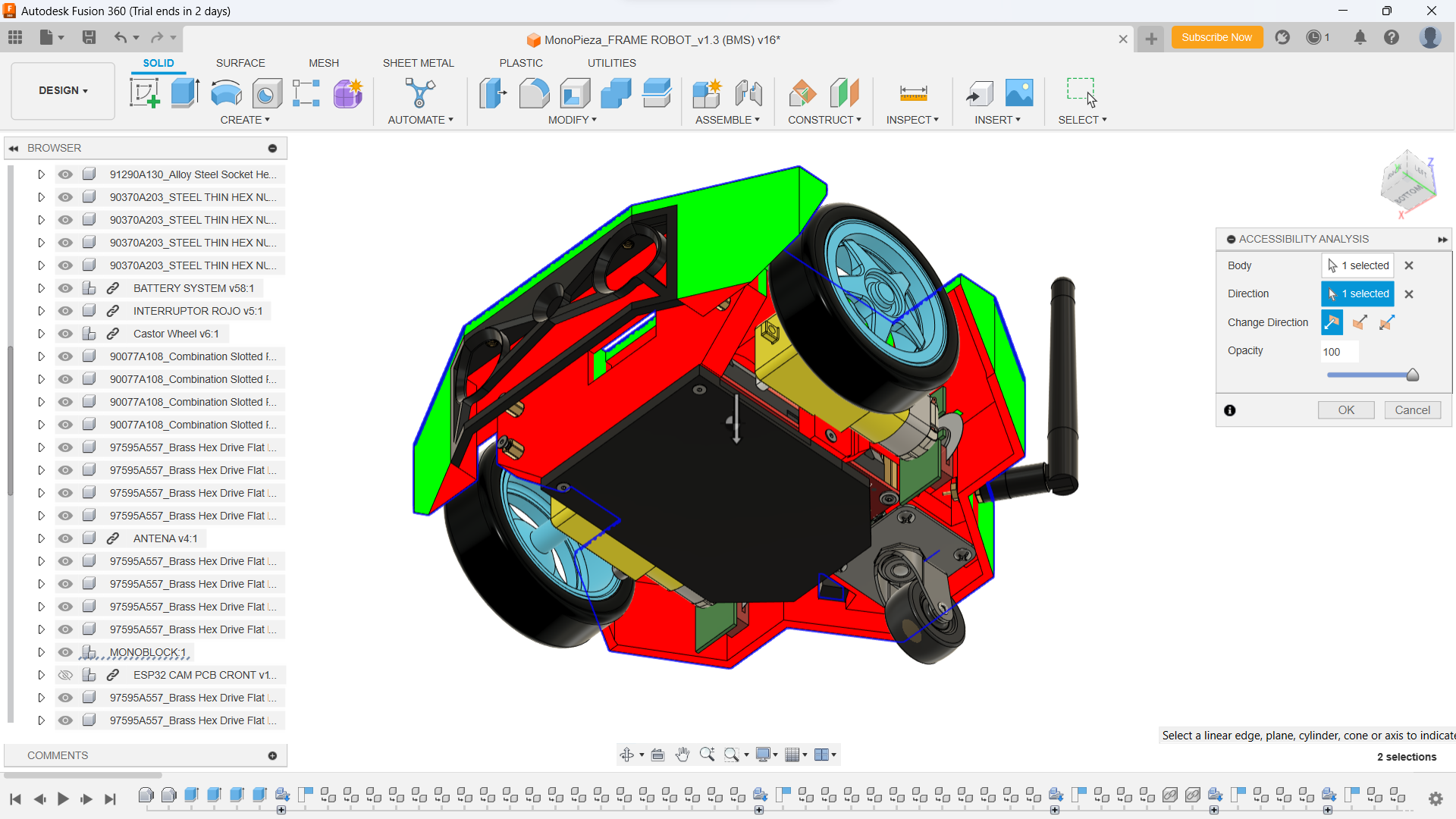The image size is (1456, 819).
Task: Open the Construct menu
Action: [x=821, y=120]
